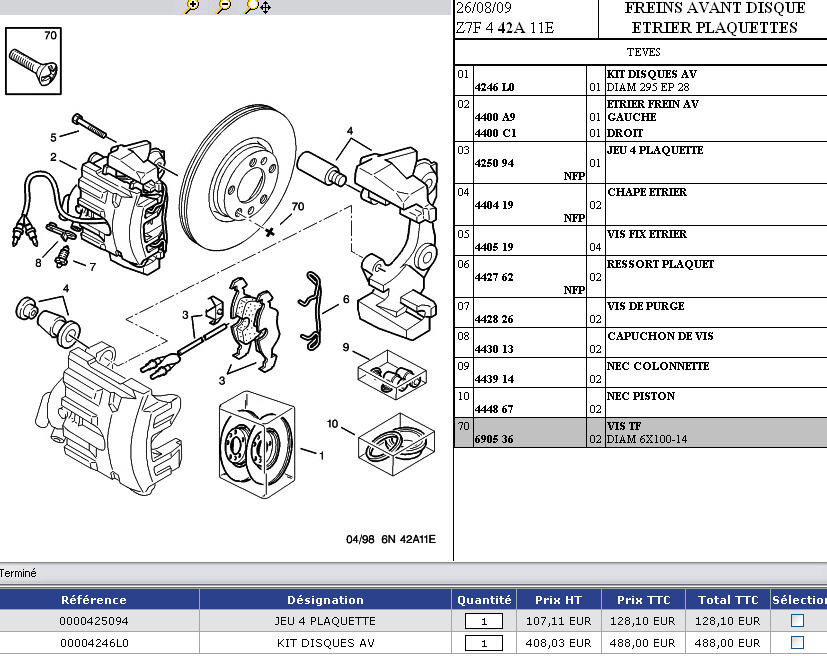This screenshot has width=827, height=656.
Task: Choose right caliper reference 4400 C1
Action: pyautogui.click(x=494, y=133)
